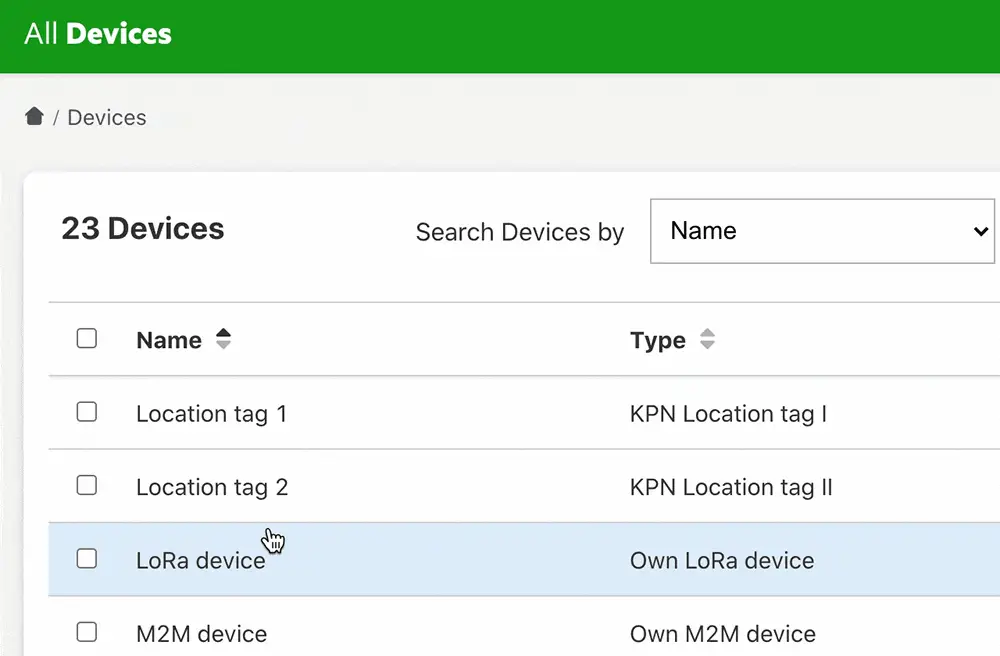
Task: Open the Location tag 2 device
Action: (211, 488)
